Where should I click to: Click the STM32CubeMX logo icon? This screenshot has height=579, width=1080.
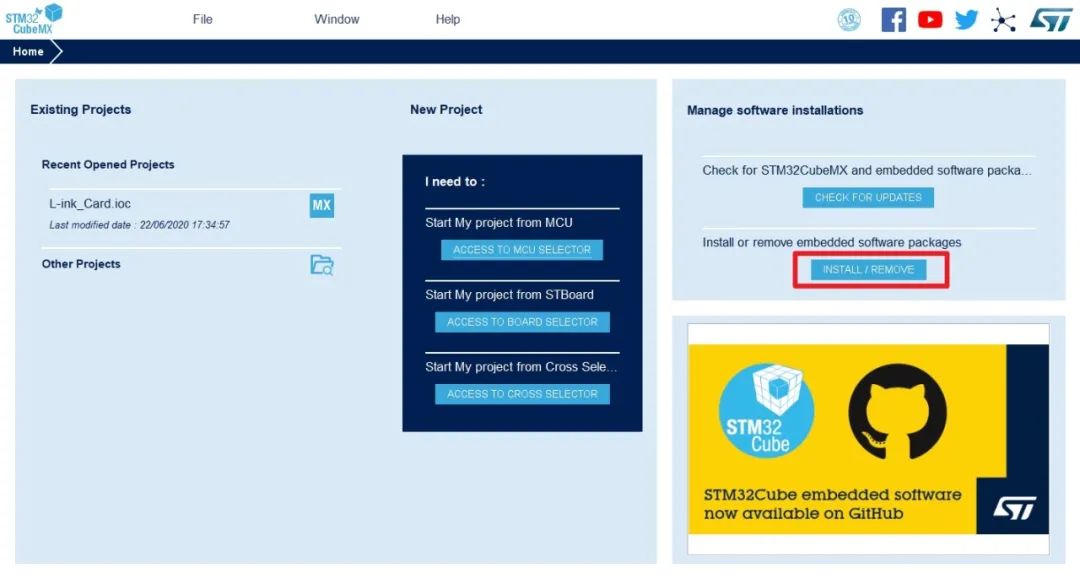point(34,19)
